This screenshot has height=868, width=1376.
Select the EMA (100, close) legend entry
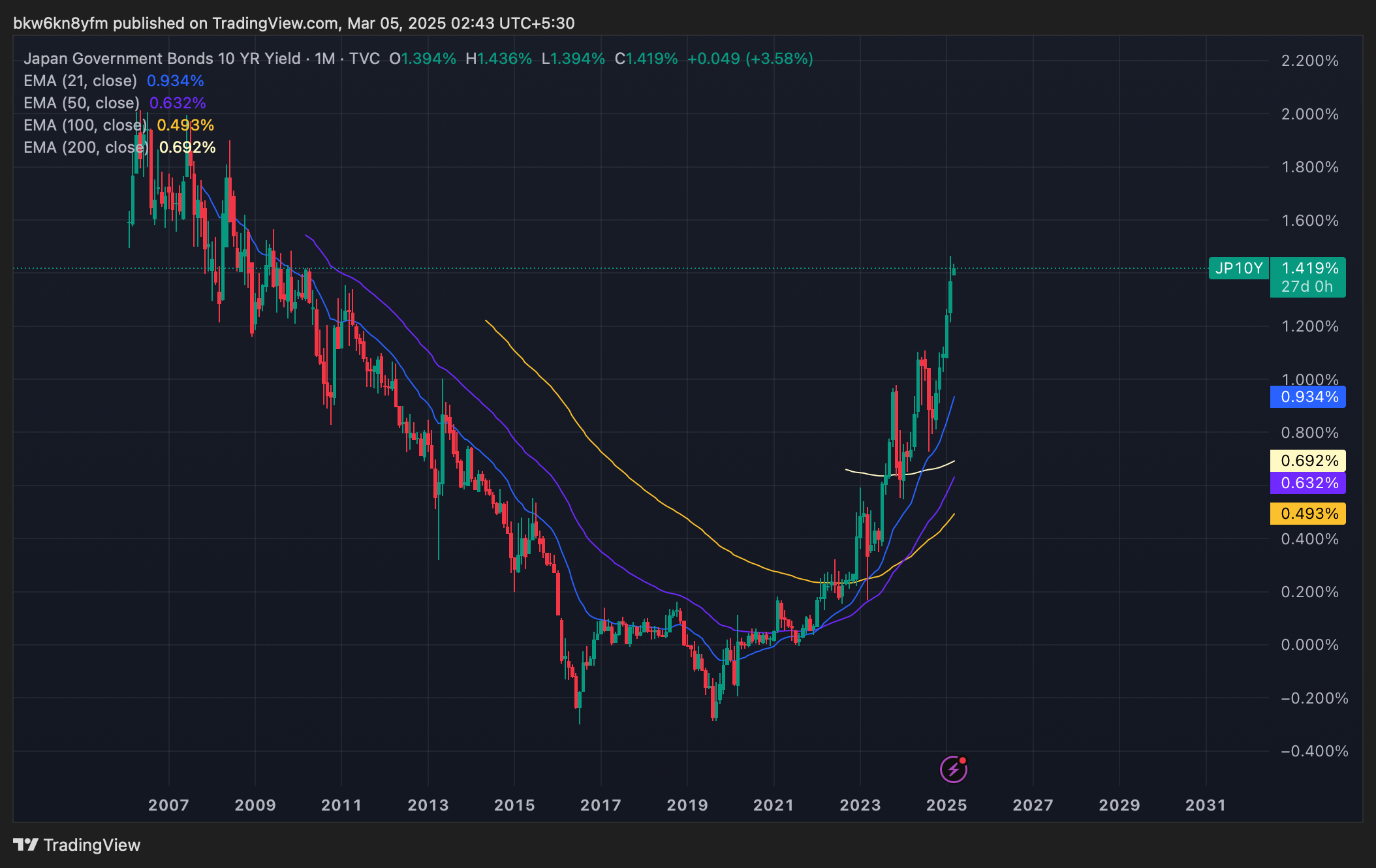coord(85,125)
